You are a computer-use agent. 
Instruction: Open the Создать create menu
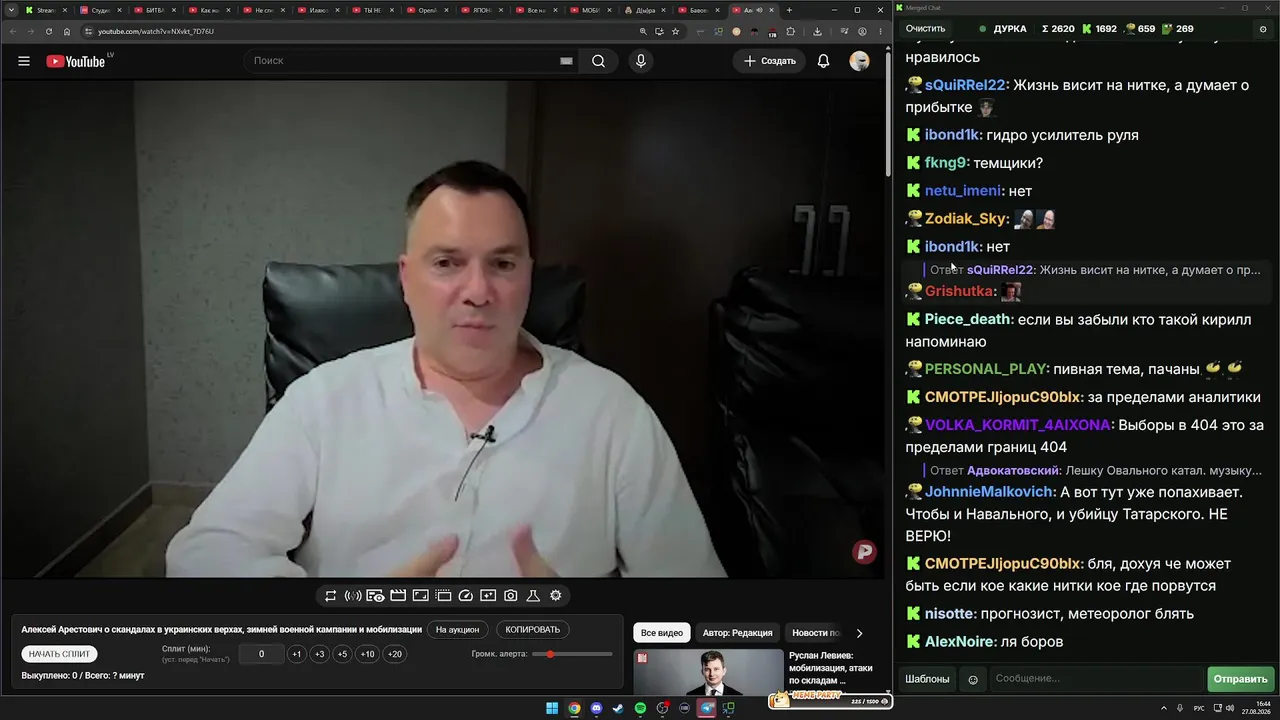pyautogui.click(x=770, y=61)
